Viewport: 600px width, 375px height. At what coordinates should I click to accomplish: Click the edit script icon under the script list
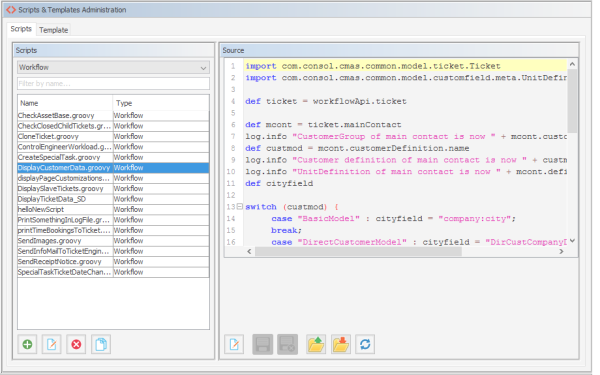[x=52, y=344]
